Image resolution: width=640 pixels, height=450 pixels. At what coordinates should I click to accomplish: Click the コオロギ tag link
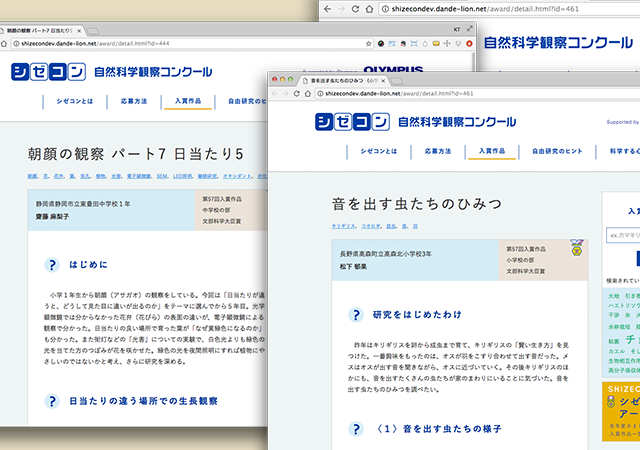(371, 226)
